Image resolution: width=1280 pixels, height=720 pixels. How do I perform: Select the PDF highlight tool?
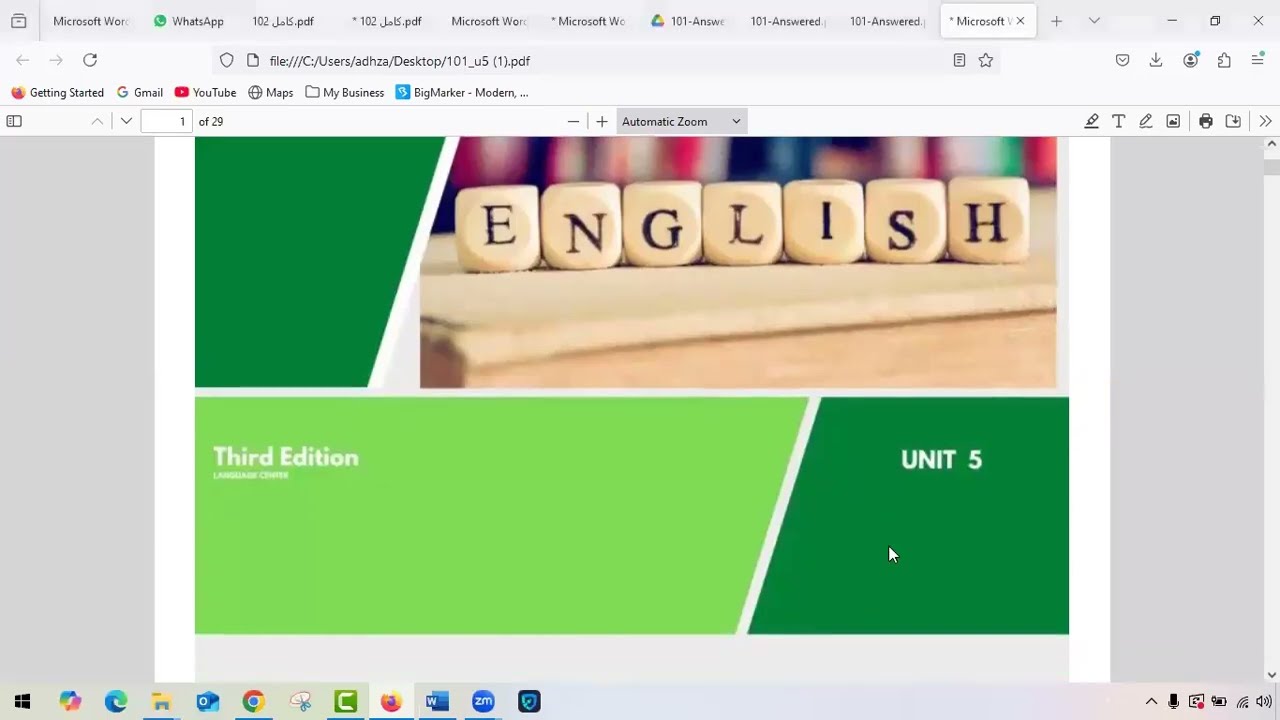coord(1092,121)
